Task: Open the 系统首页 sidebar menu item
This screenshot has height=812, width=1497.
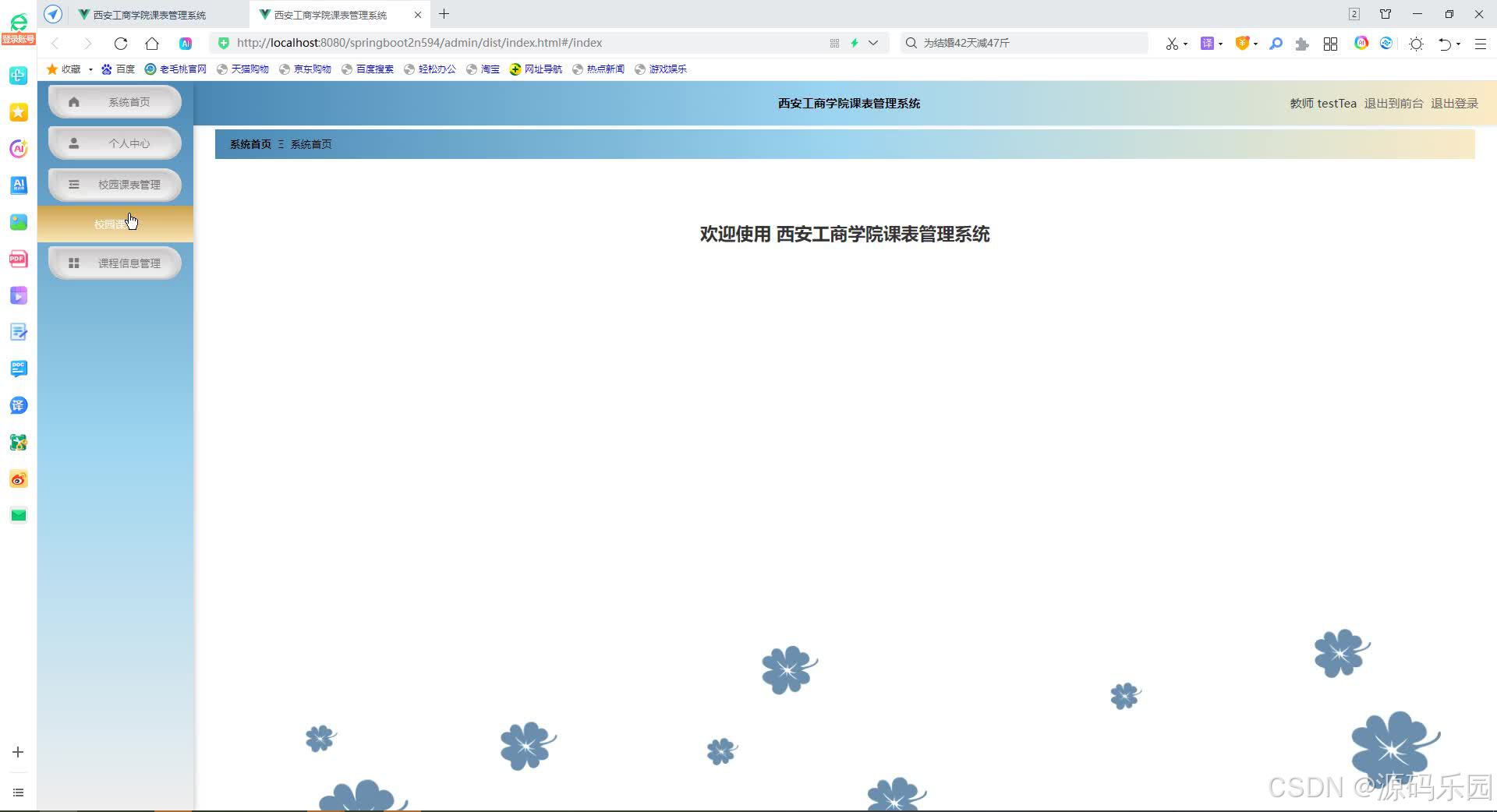Action: pyautogui.click(x=114, y=101)
